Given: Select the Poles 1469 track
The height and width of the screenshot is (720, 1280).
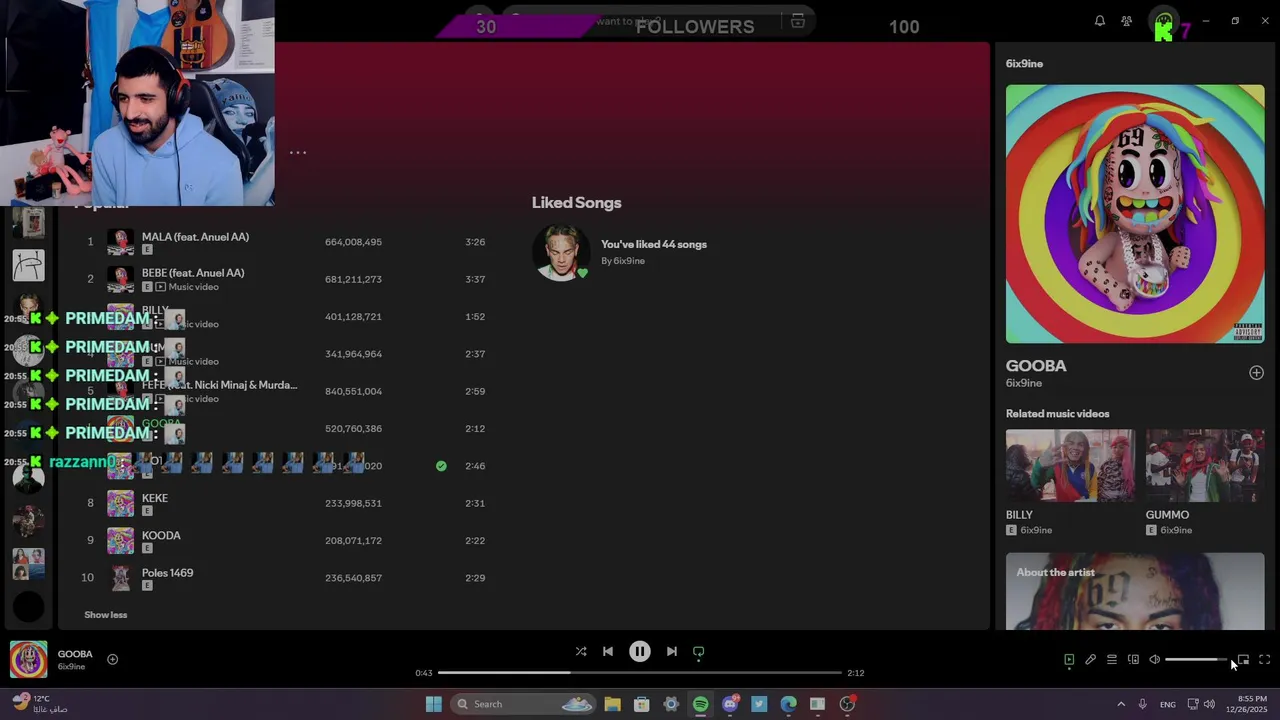Looking at the screenshot, I should (285, 578).
